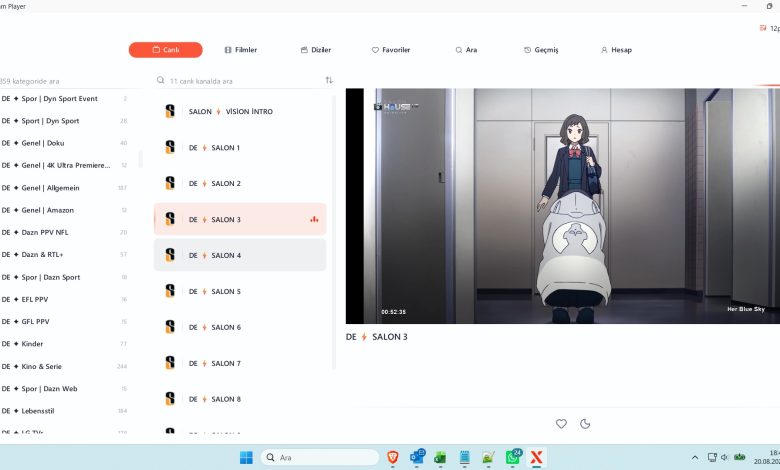The height and width of the screenshot is (470, 780).
Task: Open category DE Dazn & RTL+
Action: (x=65, y=255)
